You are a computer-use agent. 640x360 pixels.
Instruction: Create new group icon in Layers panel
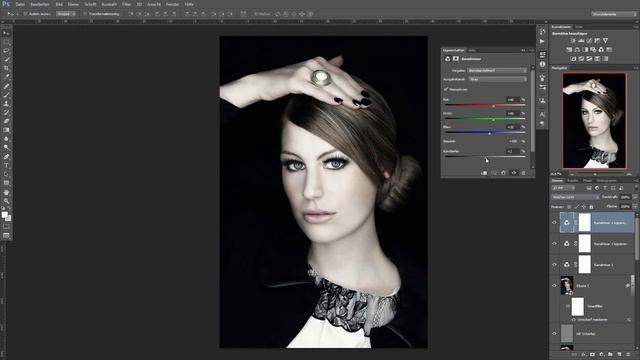(610, 355)
